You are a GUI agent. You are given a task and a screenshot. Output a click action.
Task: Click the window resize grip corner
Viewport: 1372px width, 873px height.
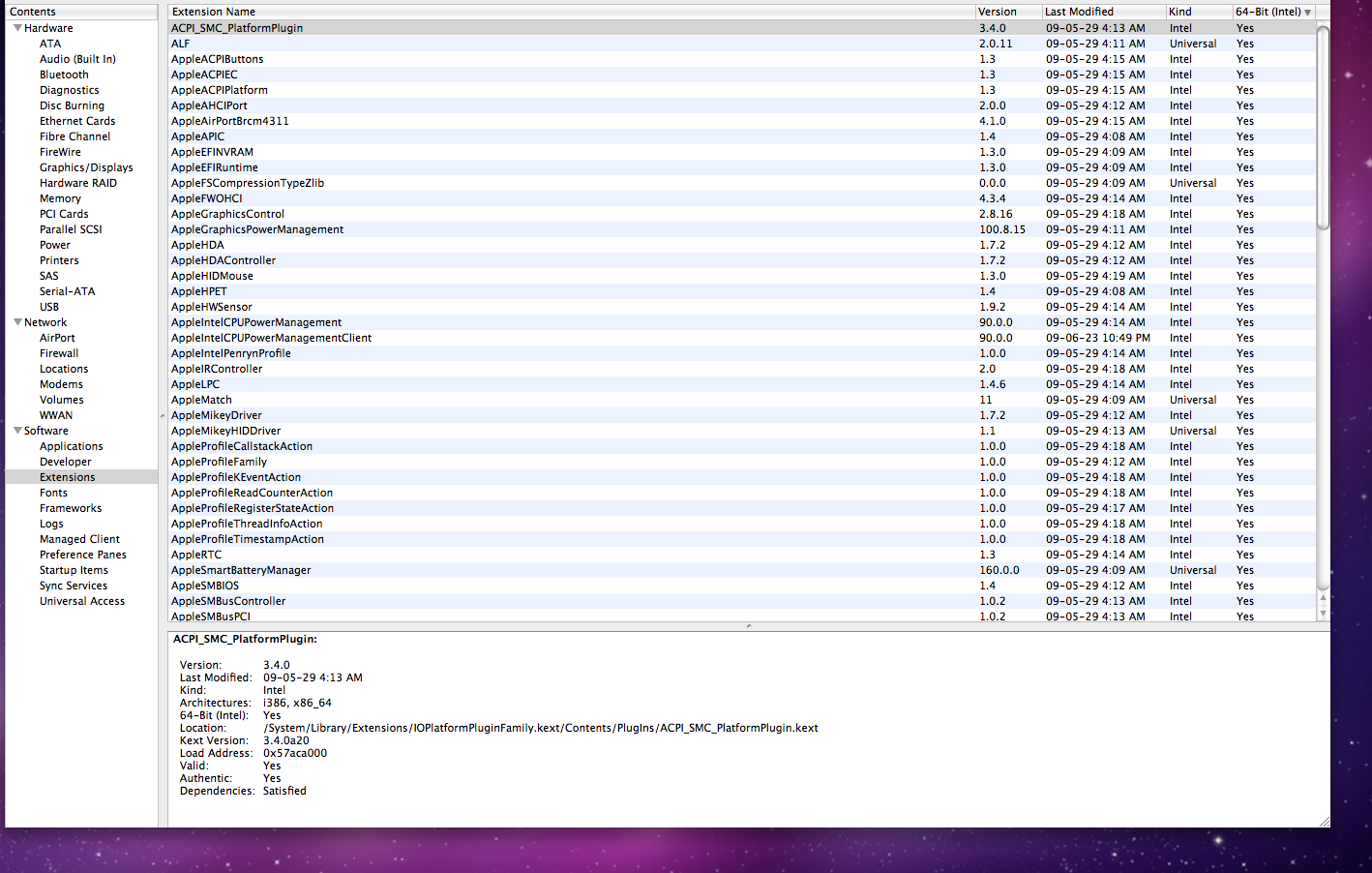(1324, 821)
